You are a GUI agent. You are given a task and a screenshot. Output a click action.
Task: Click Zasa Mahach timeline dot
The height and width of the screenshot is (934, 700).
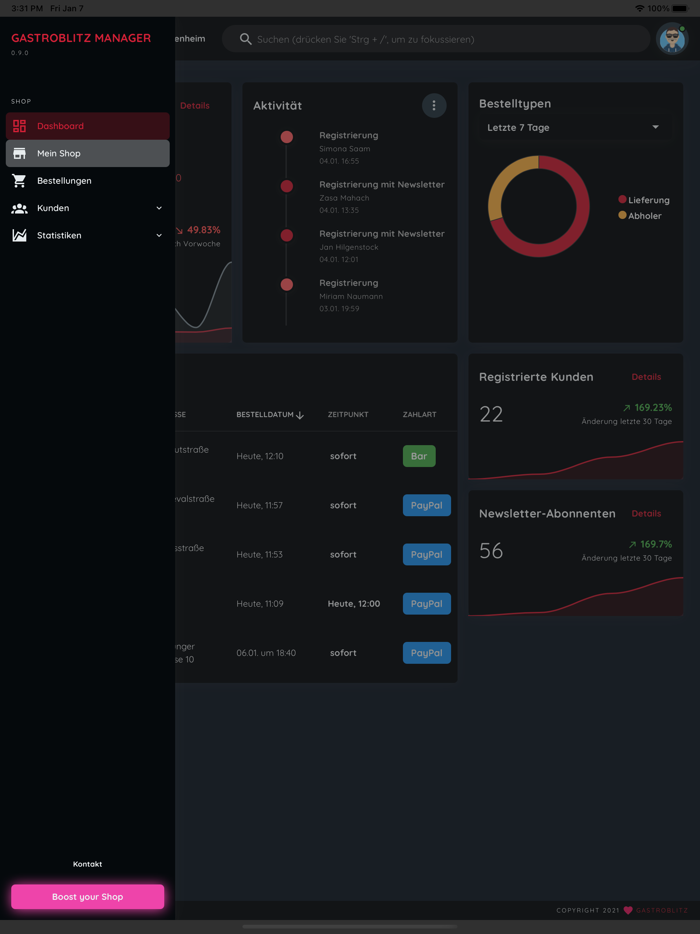[287, 186]
